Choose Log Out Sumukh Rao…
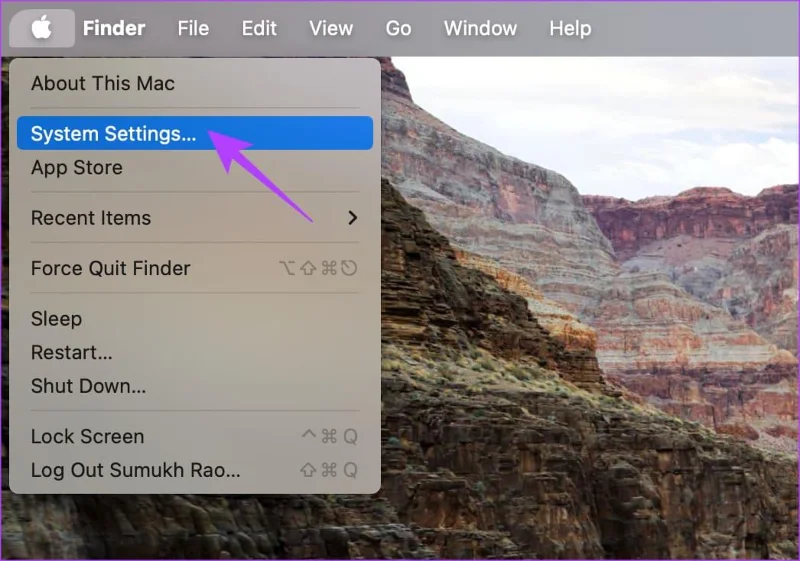Viewport: 800px width, 561px height. point(195,470)
